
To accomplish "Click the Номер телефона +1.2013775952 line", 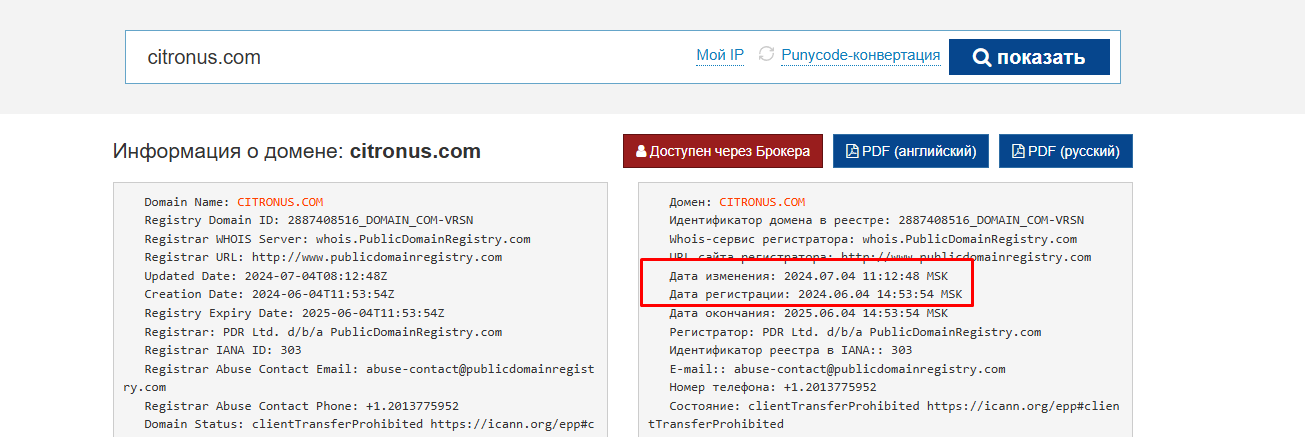I will point(772,387).
